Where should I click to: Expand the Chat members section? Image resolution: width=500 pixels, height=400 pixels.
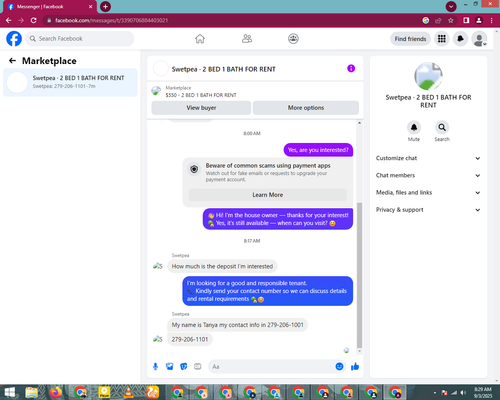tap(428, 175)
